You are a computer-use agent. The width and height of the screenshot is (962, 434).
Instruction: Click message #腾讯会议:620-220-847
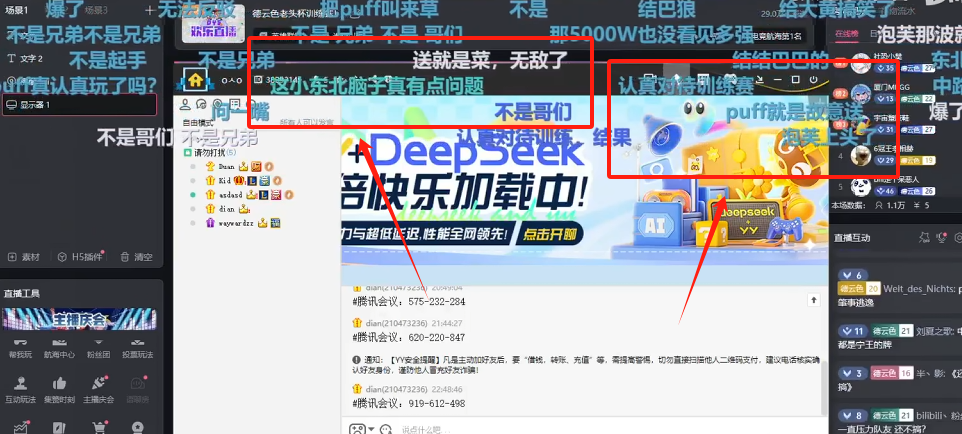tap(409, 338)
